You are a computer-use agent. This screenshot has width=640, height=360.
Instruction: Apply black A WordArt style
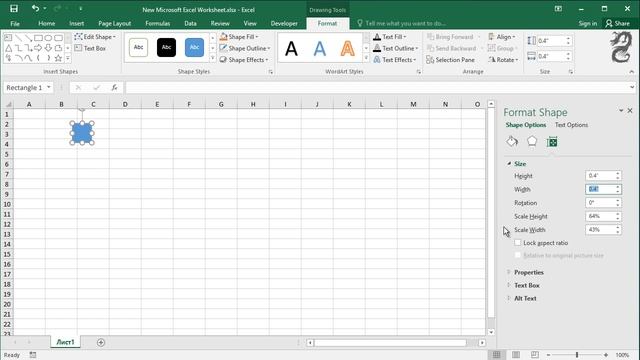[x=291, y=49]
